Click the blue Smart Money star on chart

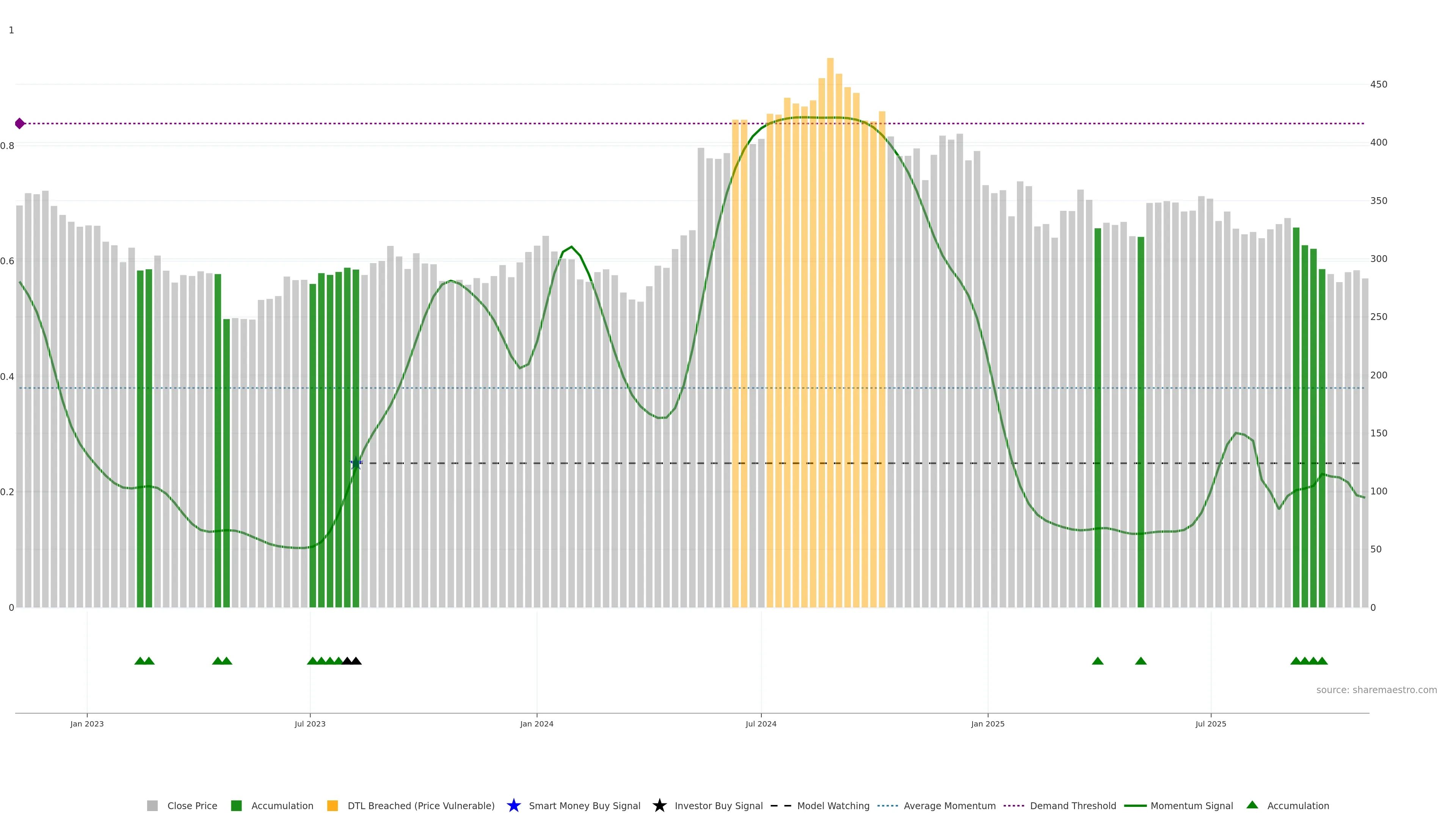(x=356, y=463)
